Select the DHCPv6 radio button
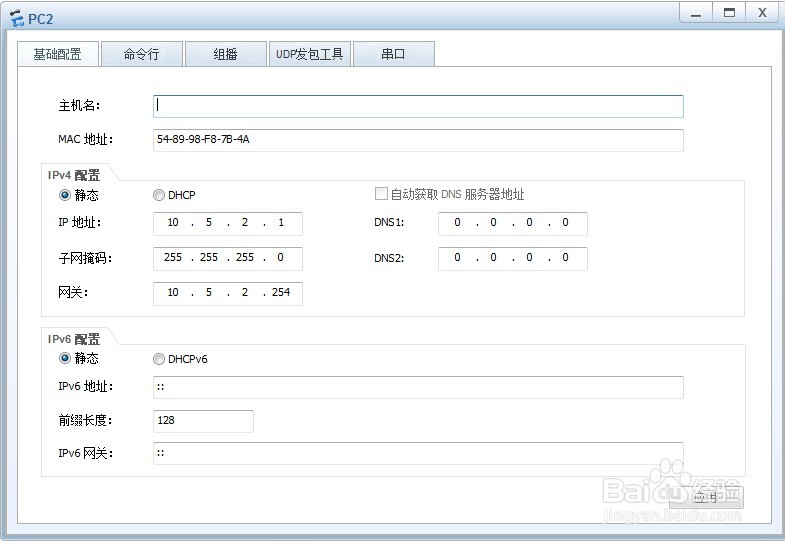 [x=159, y=359]
